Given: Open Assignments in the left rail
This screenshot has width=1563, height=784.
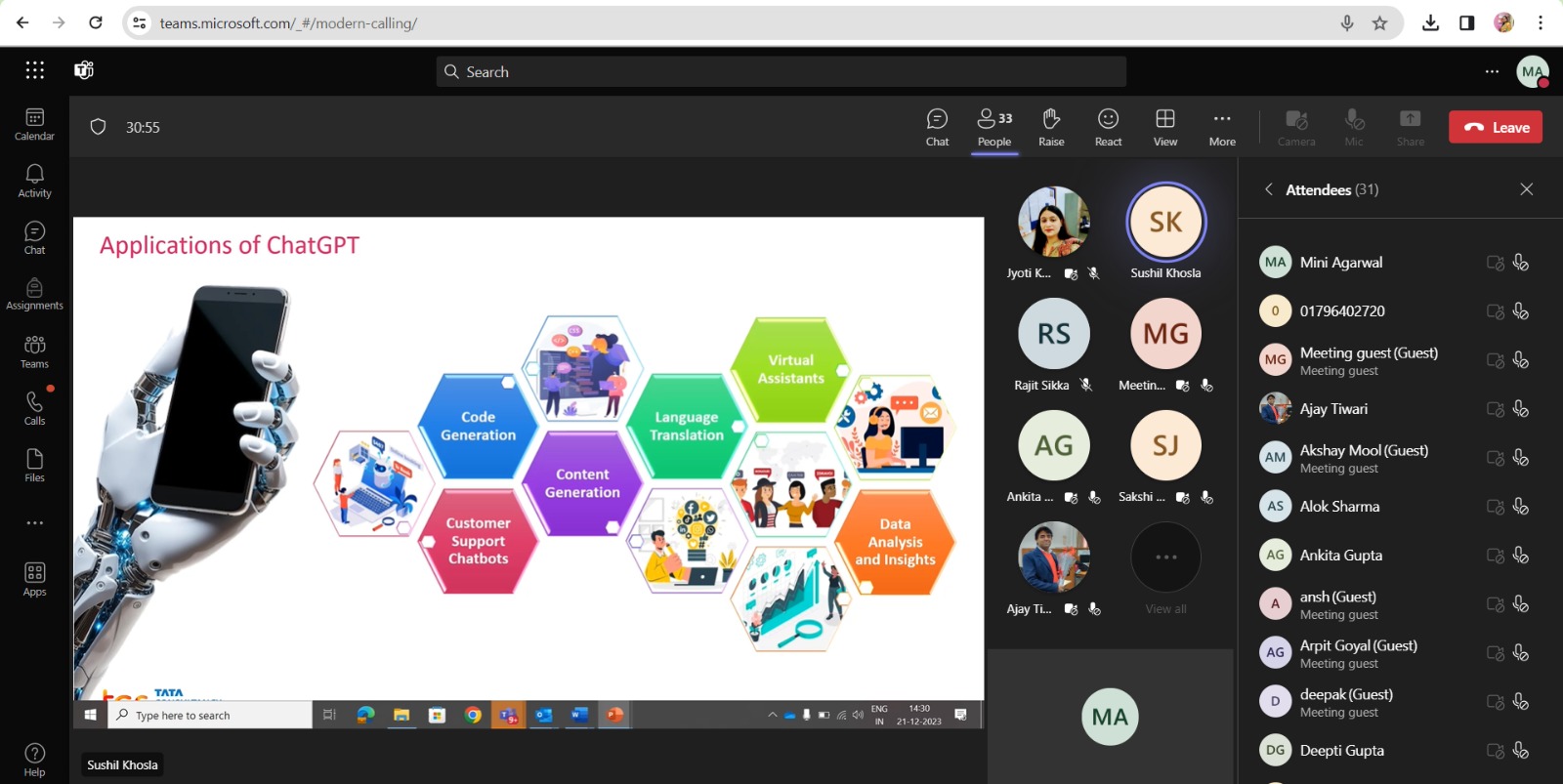Looking at the screenshot, I should coord(34,294).
